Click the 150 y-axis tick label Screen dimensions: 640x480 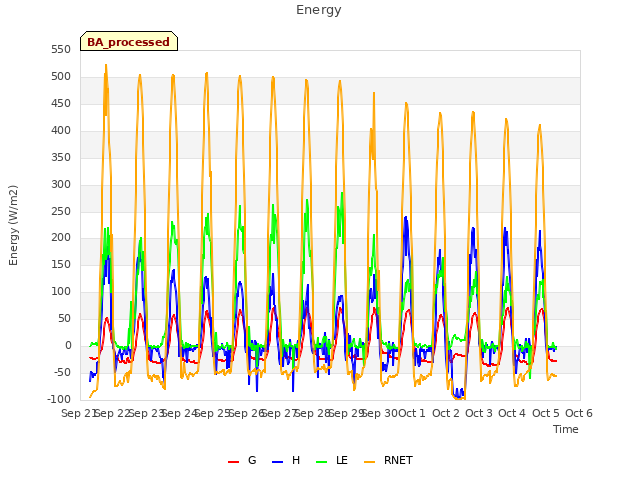61,264
